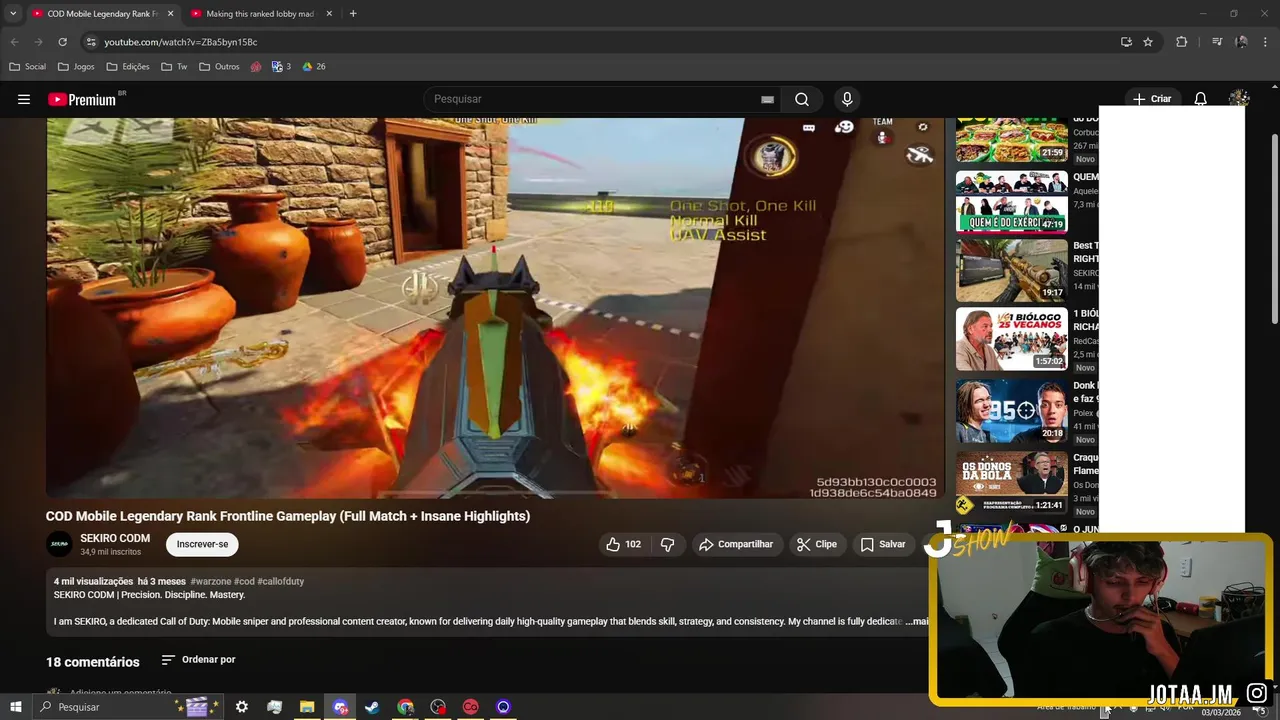Click the install app icon in address bar

(x=1126, y=42)
